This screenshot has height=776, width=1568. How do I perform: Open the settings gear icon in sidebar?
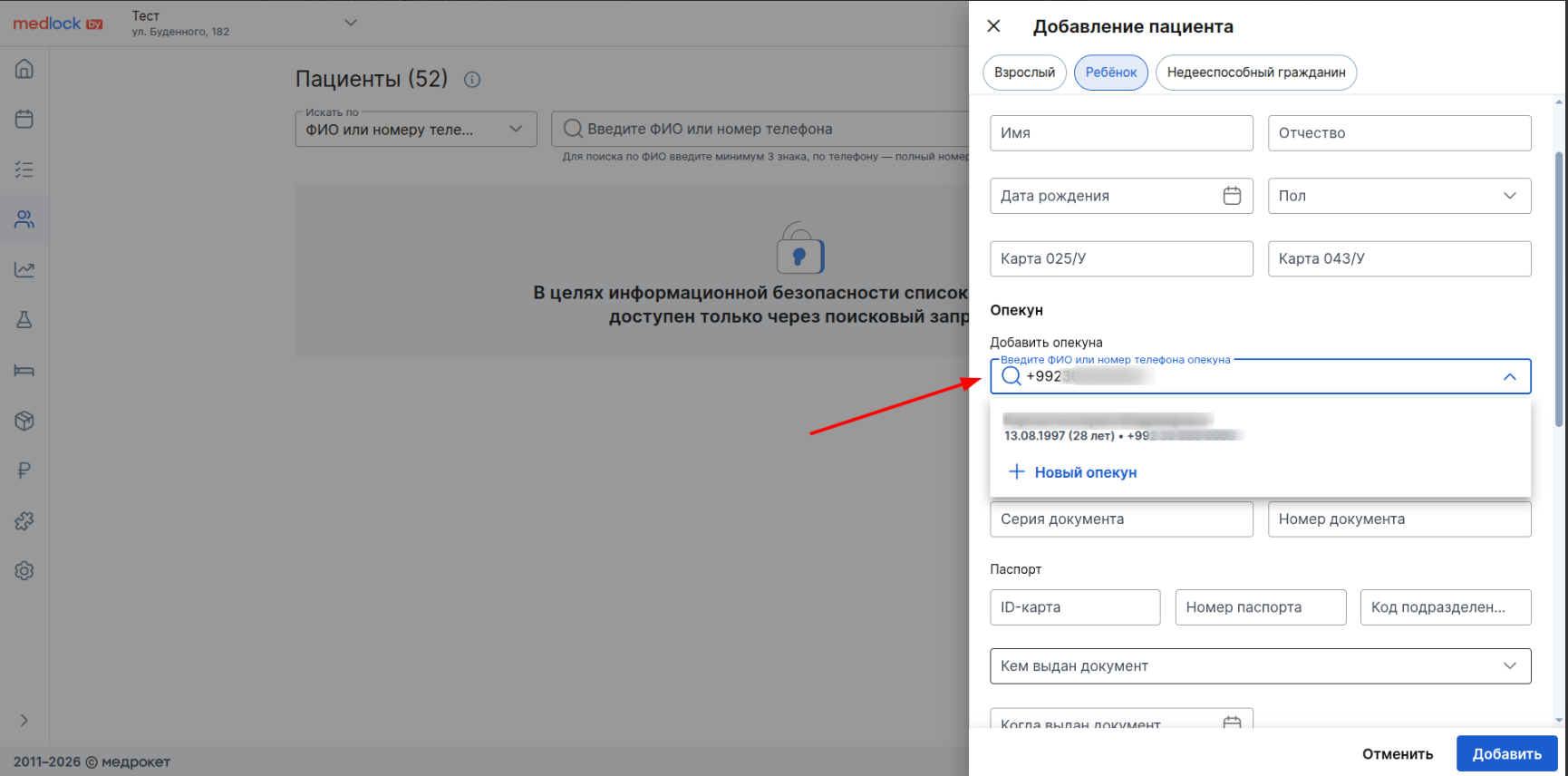point(24,571)
